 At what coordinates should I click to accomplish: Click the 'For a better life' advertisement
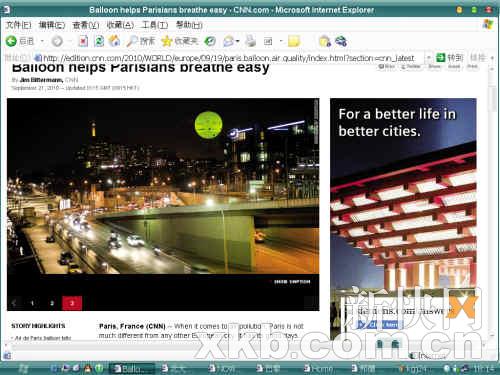tap(403, 218)
